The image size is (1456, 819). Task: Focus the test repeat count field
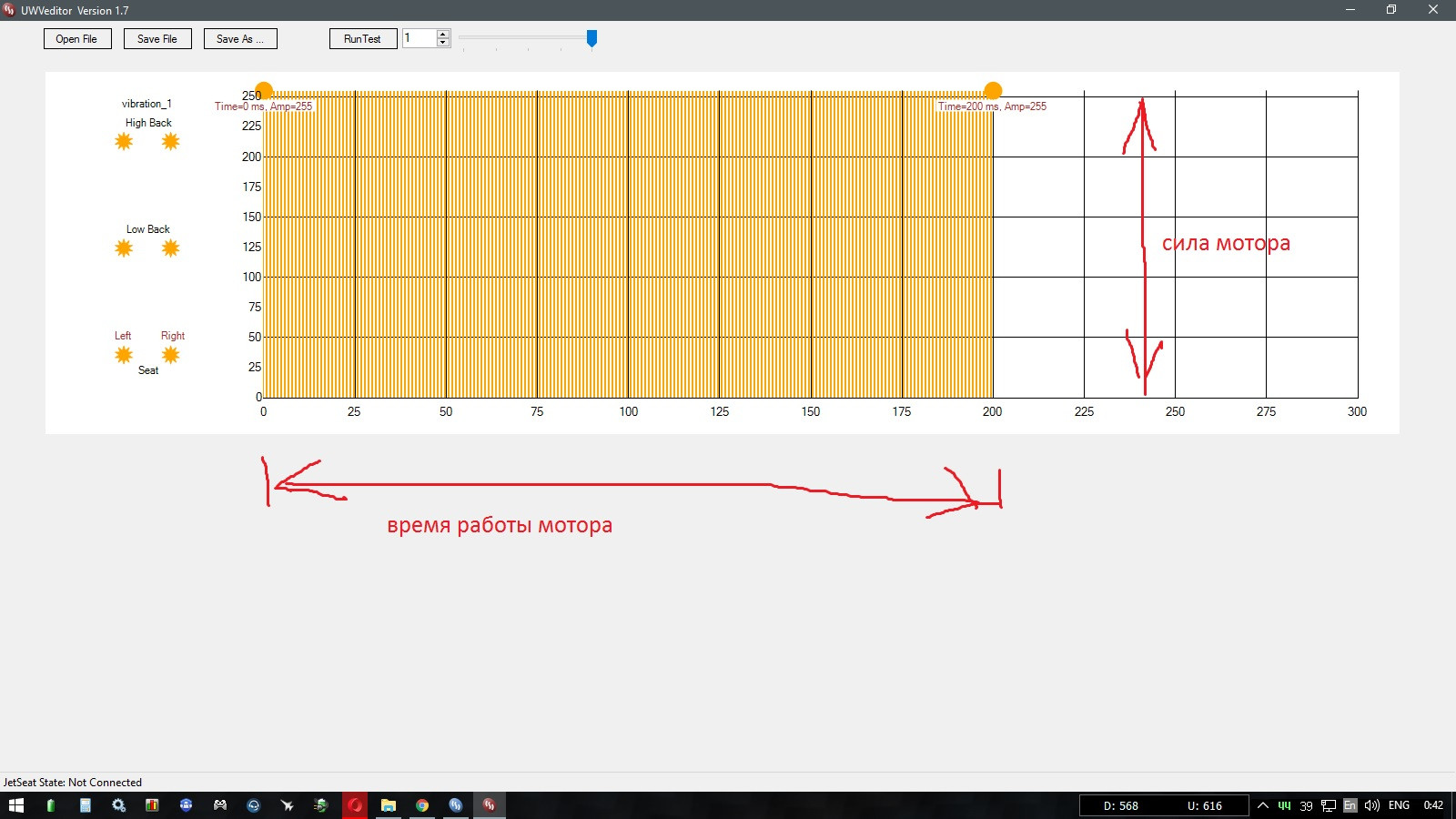click(x=420, y=38)
